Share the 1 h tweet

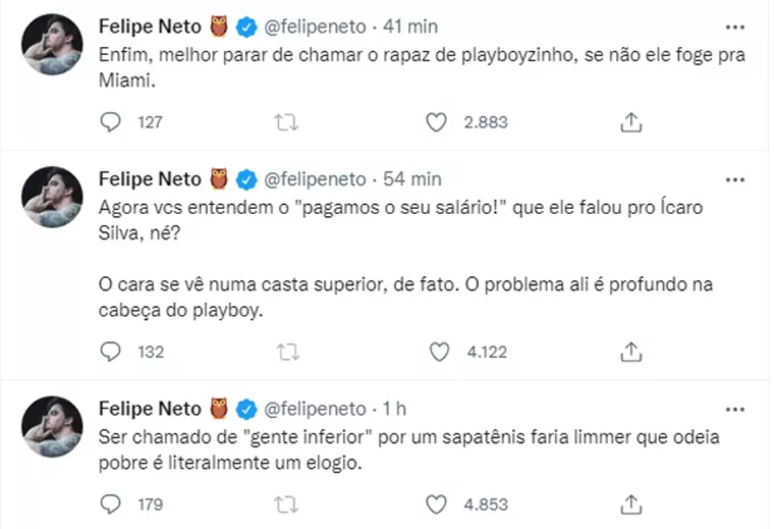[631, 504]
